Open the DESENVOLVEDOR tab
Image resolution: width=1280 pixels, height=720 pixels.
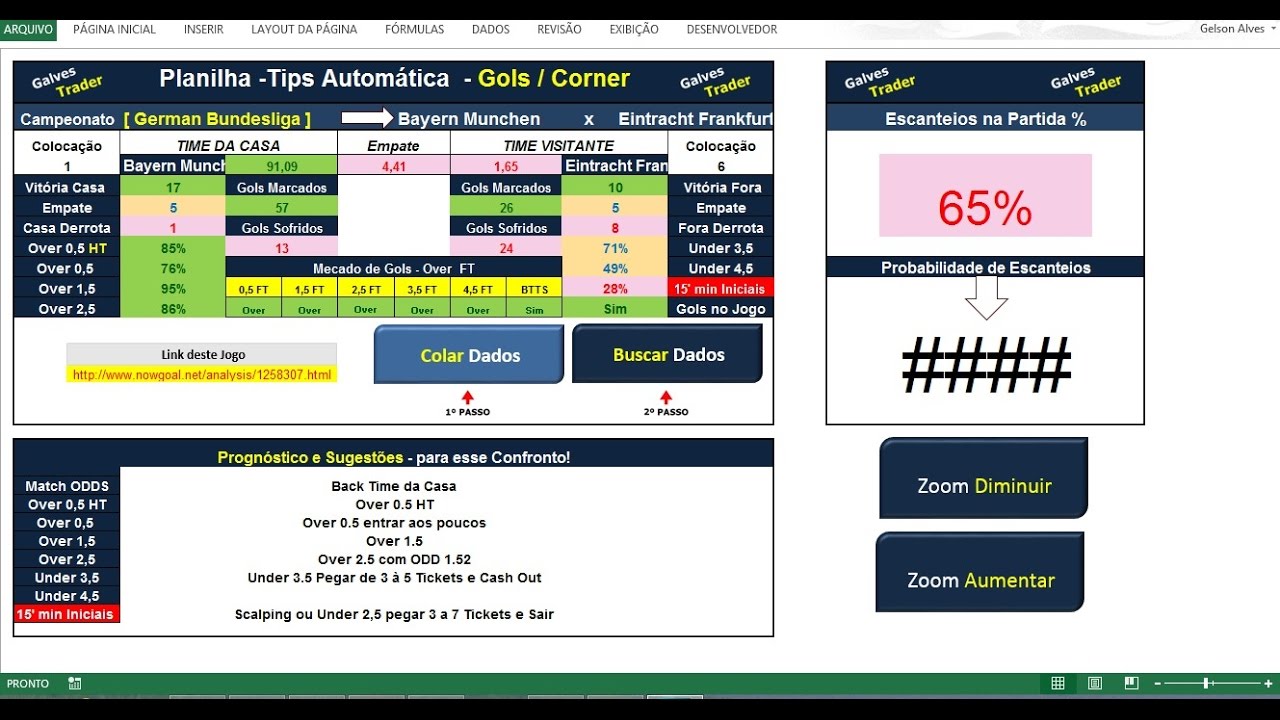click(x=732, y=30)
